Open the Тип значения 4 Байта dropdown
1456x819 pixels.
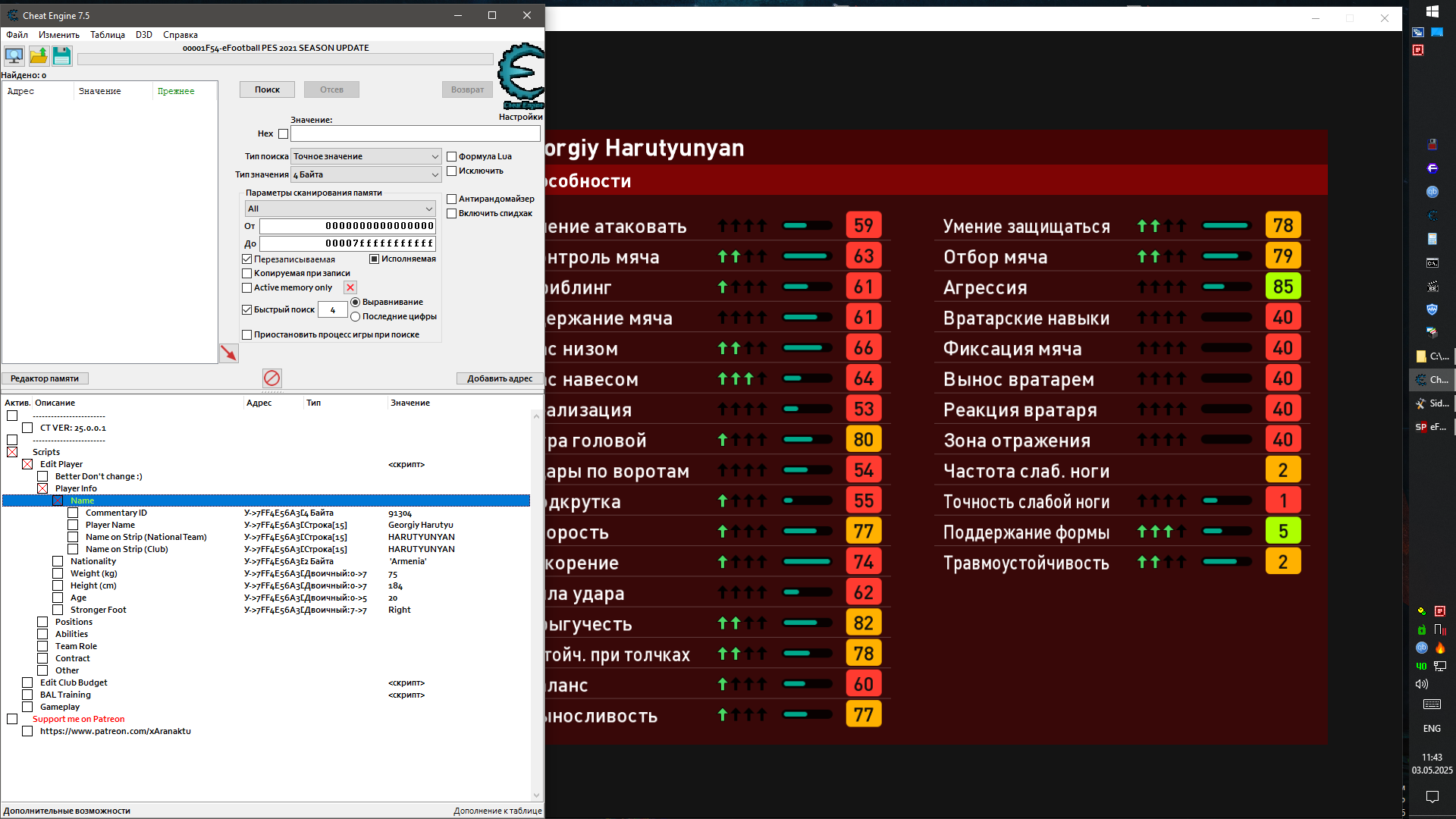click(366, 174)
